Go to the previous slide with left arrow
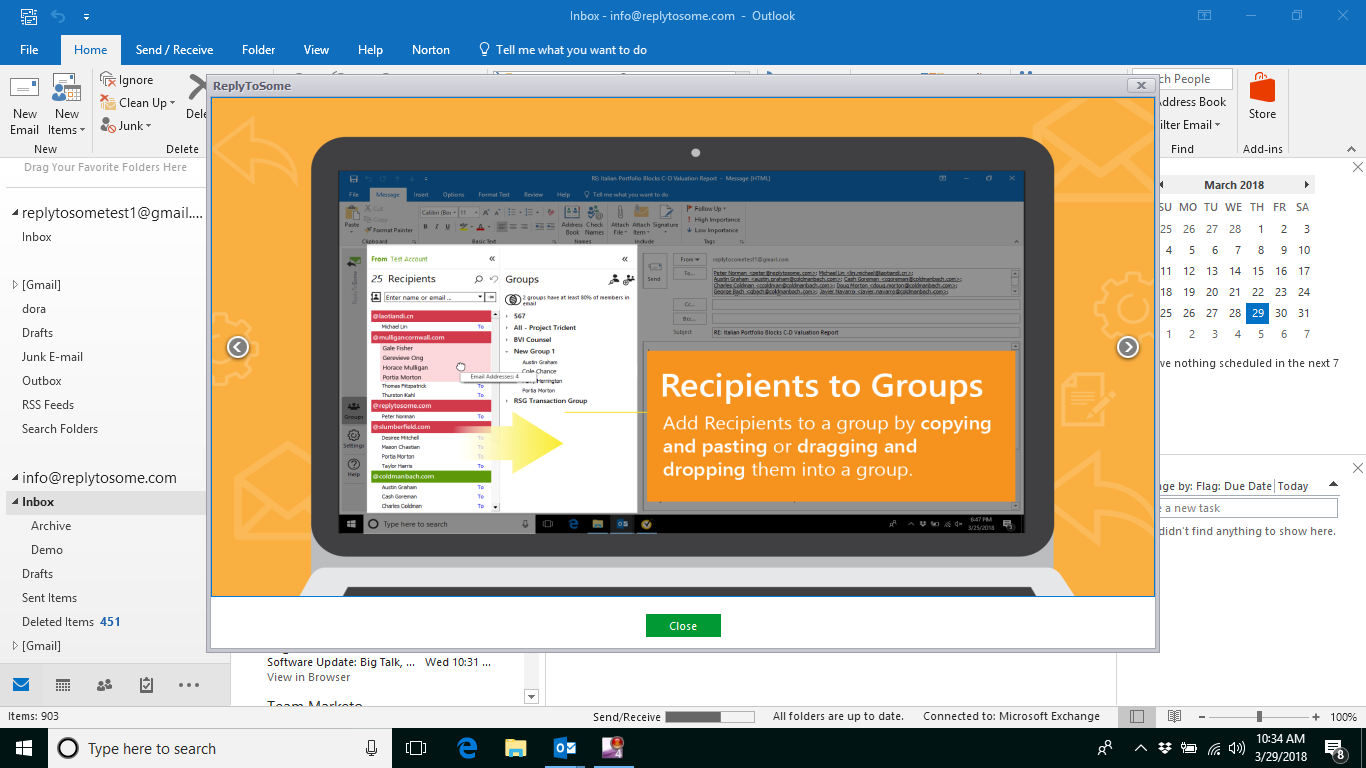 click(x=237, y=347)
